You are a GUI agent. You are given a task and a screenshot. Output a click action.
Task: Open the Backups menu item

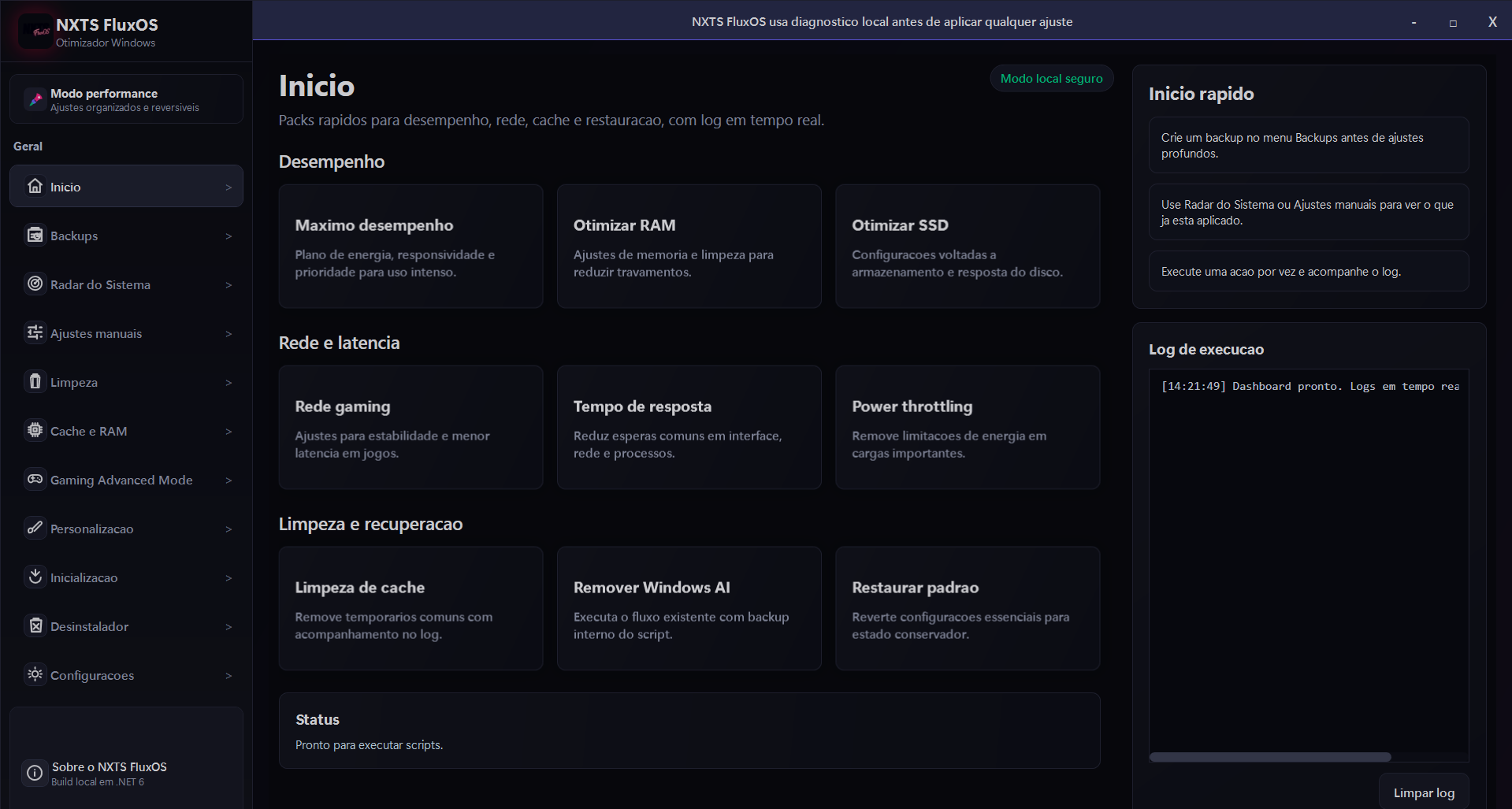(x=126, y=235)
